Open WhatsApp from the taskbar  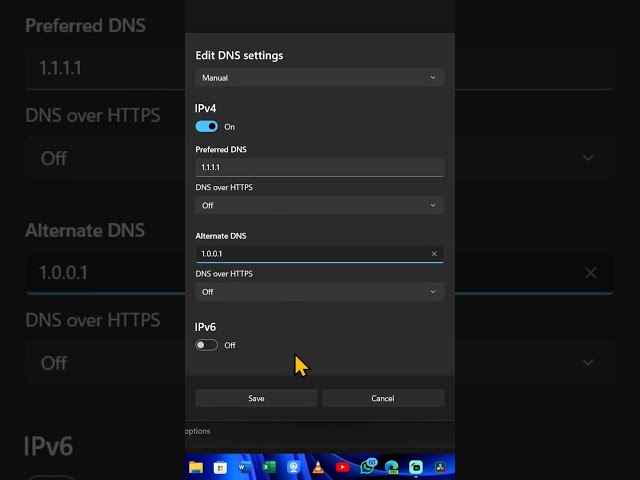(368, 467)
